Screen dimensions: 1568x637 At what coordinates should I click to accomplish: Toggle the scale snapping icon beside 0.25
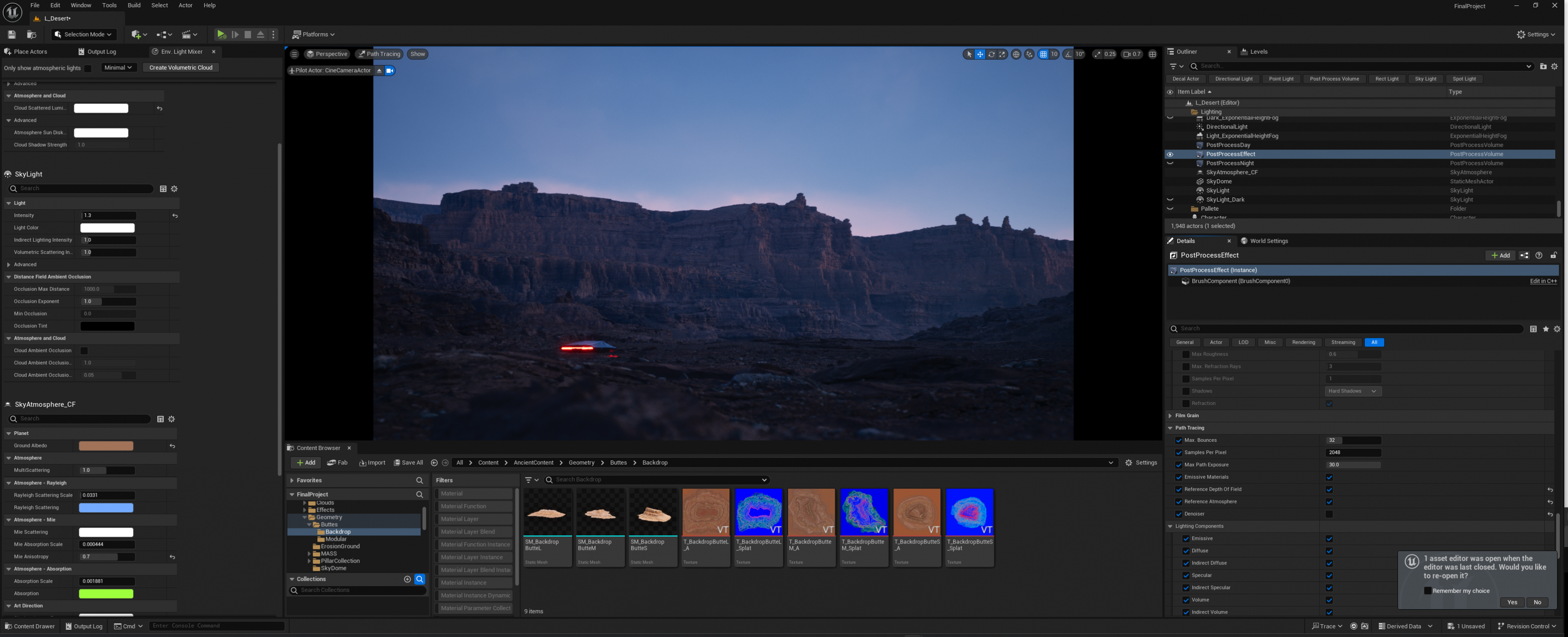pyautogui.click(x=1097, y=54)
